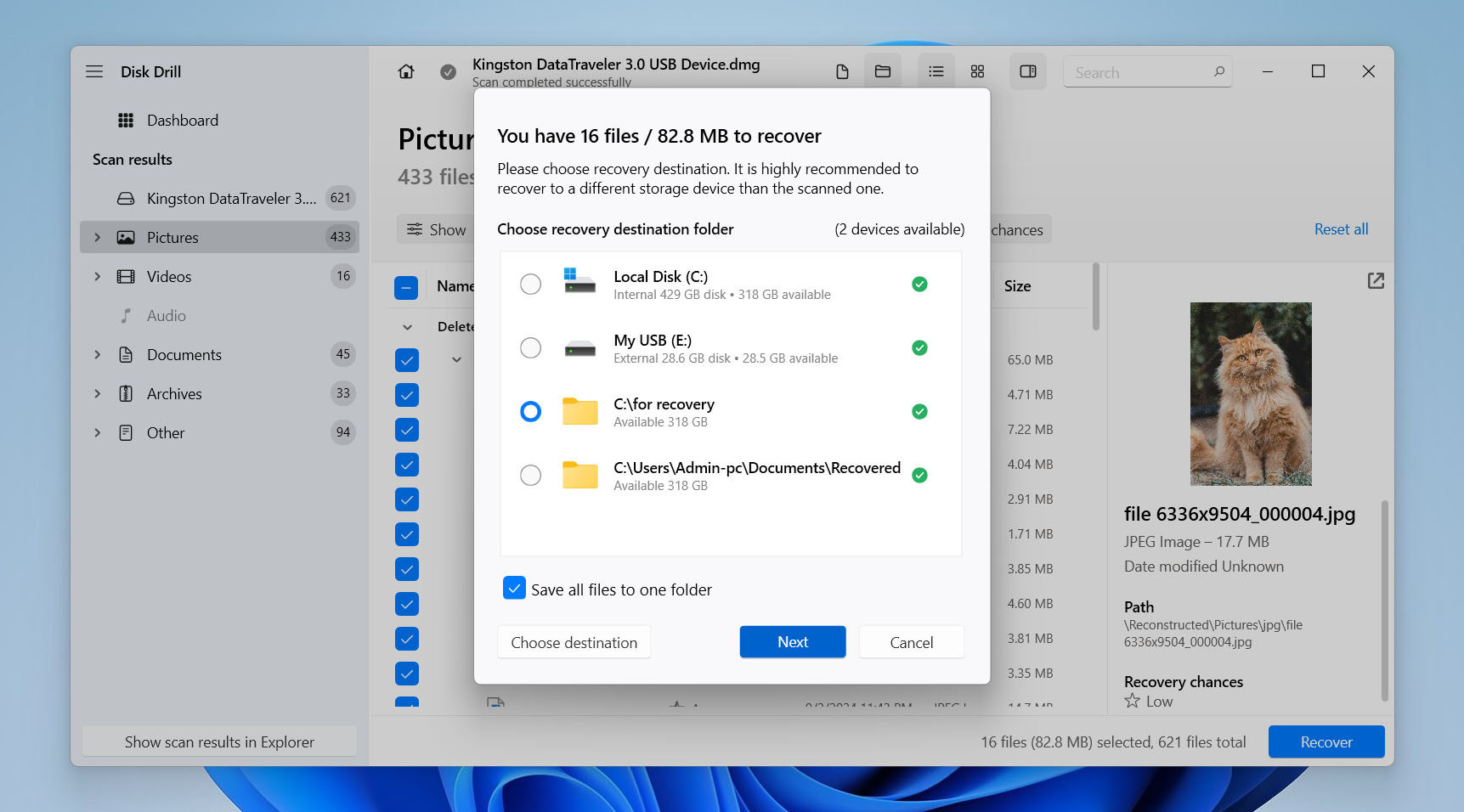Switch to folder view icon

click(x=883, y=72)
